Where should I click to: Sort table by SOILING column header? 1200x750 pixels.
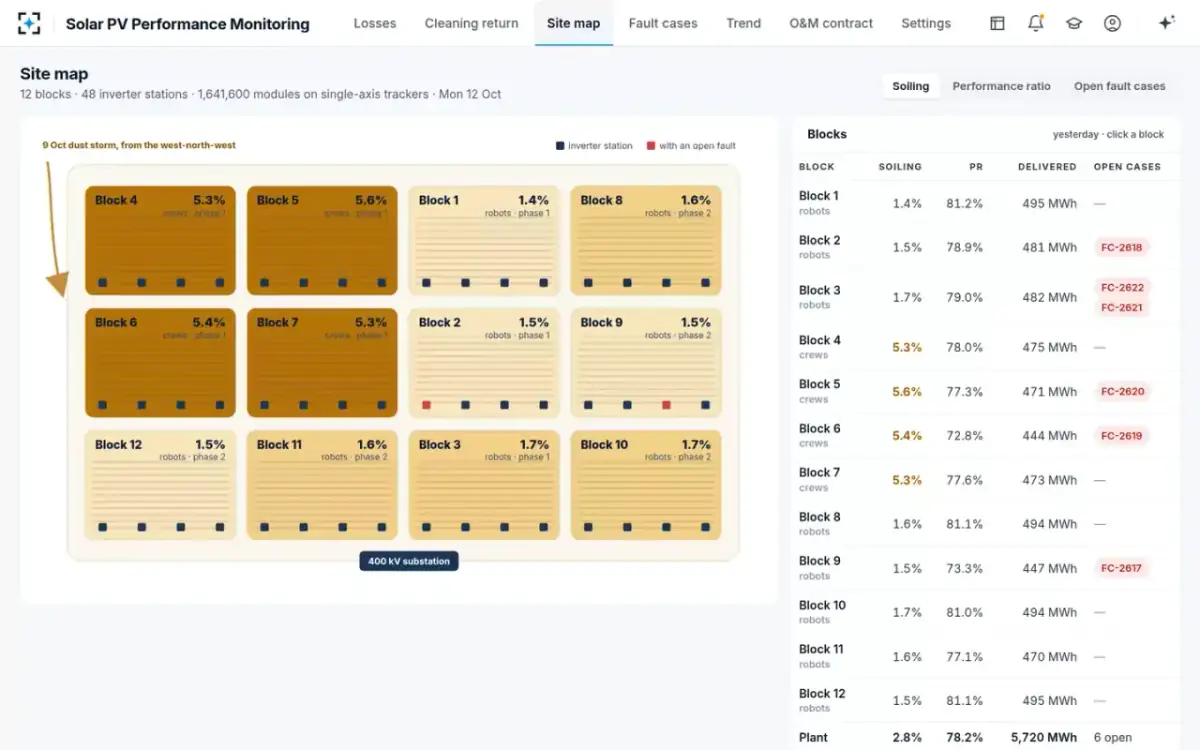click(x=900, y=167)
